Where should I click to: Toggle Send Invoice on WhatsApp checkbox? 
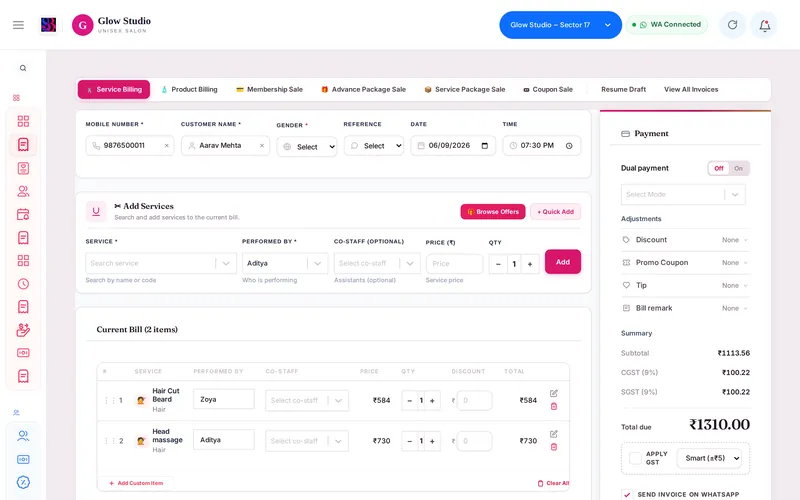click(x=627, y=494)
